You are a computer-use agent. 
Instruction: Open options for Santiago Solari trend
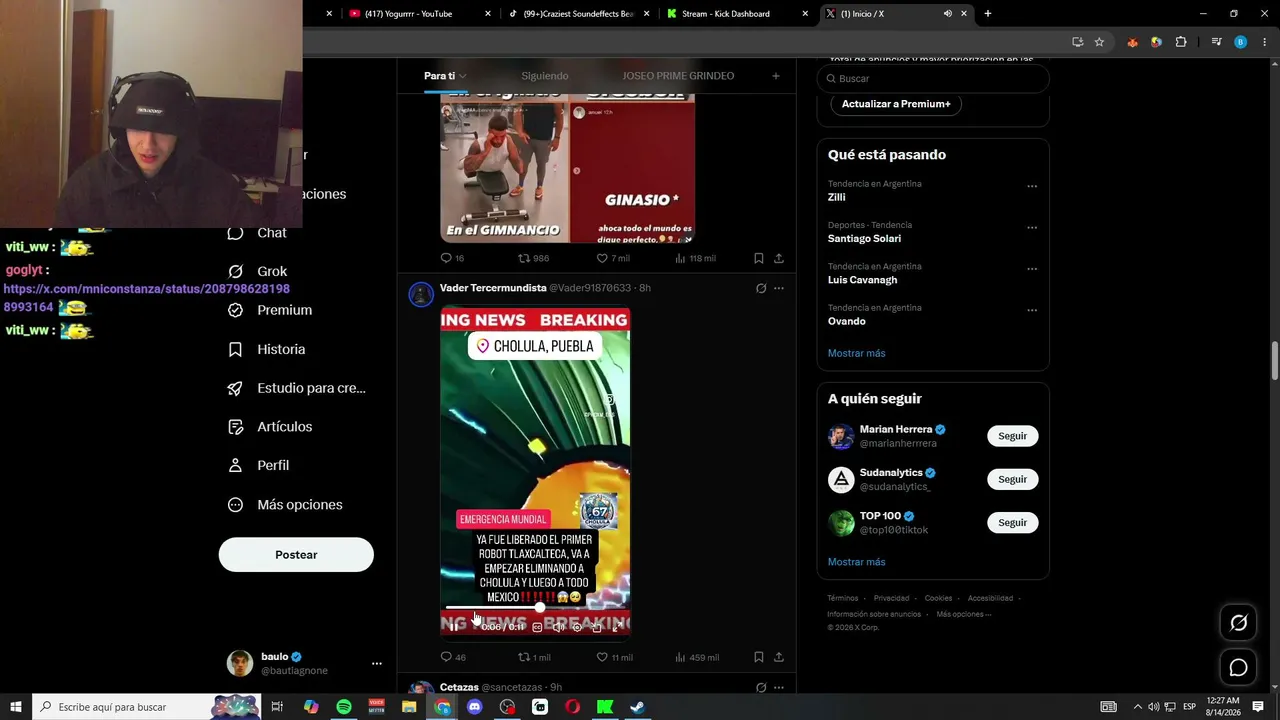coord(1032,227)
